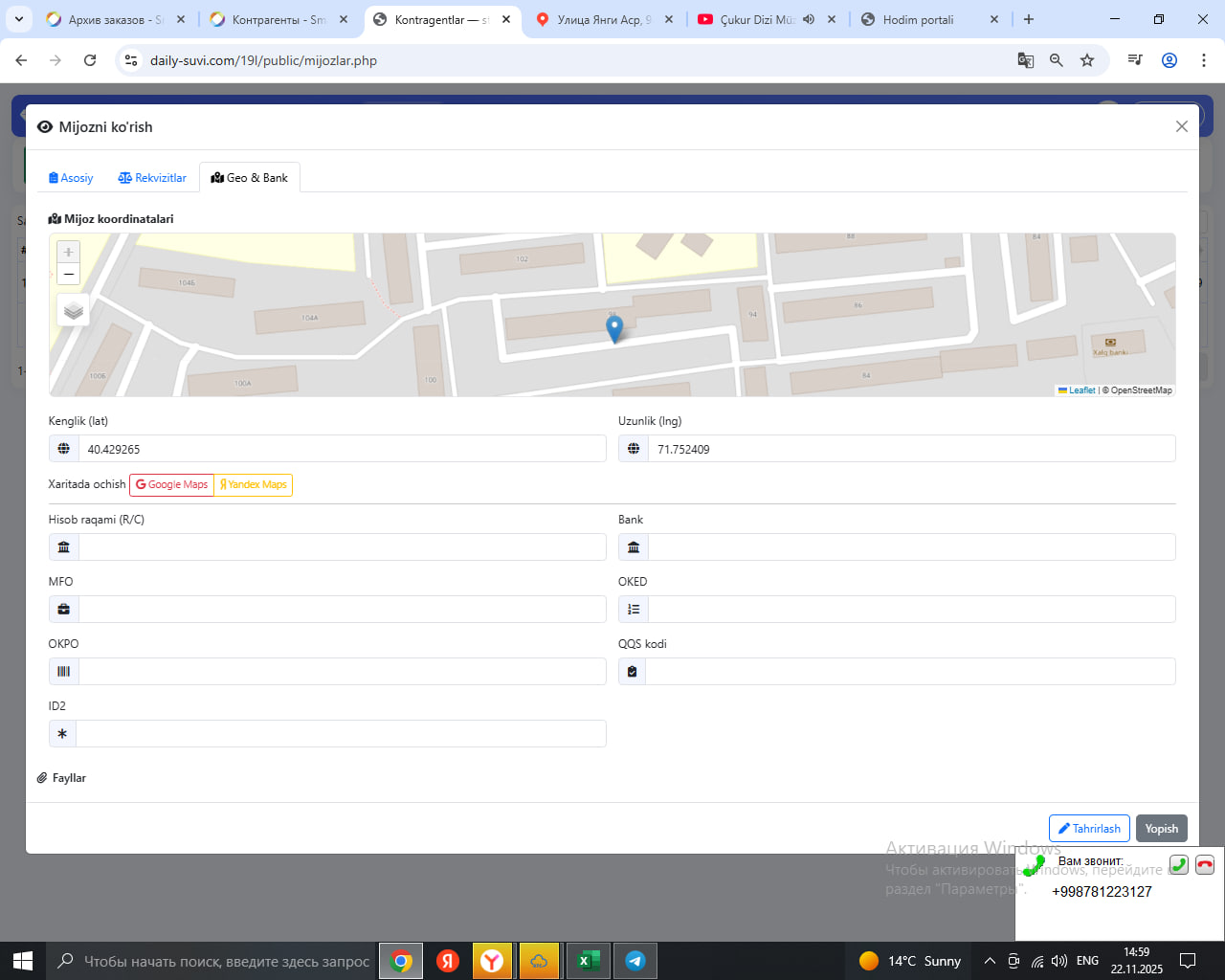
Task: Zoom out the map with minus button
Action: point(68,275)
